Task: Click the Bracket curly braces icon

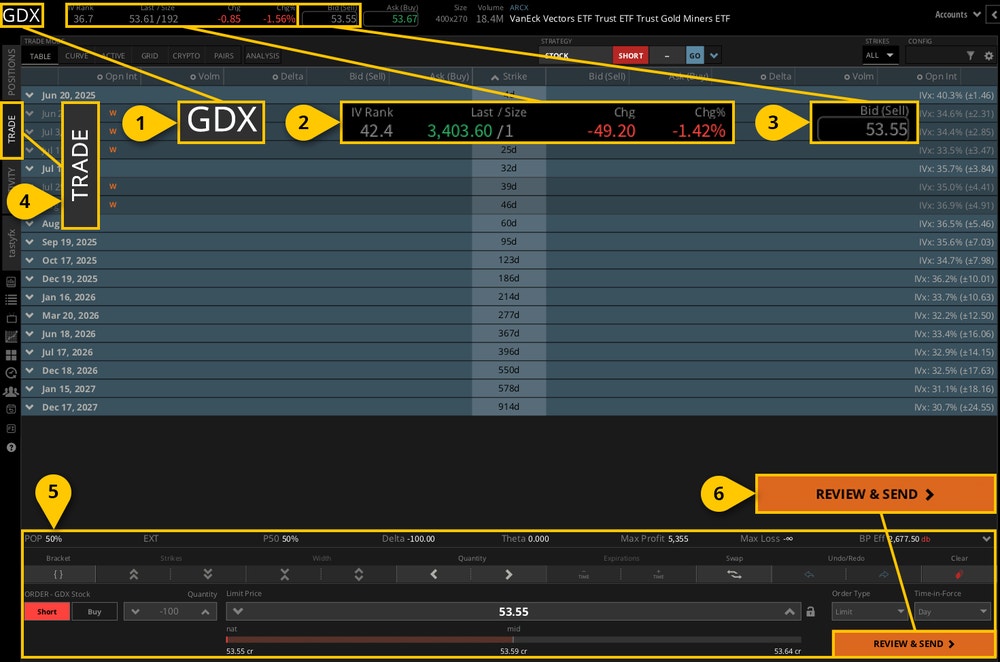Action: point(58,574)
